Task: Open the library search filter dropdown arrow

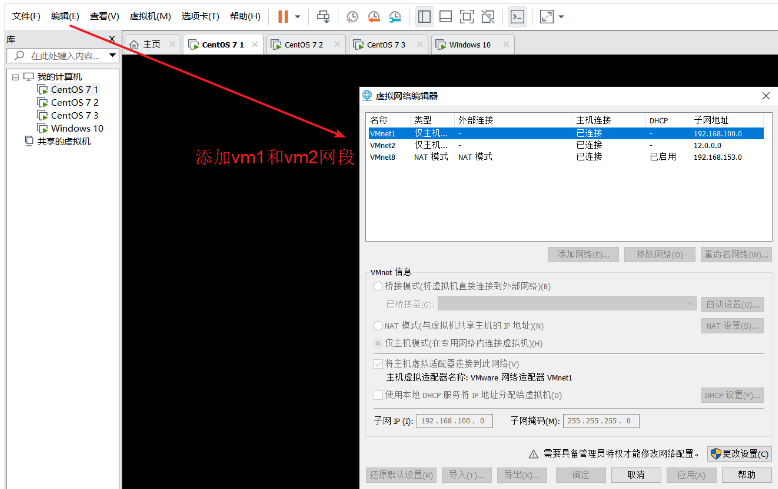Action: click(113, 56)
